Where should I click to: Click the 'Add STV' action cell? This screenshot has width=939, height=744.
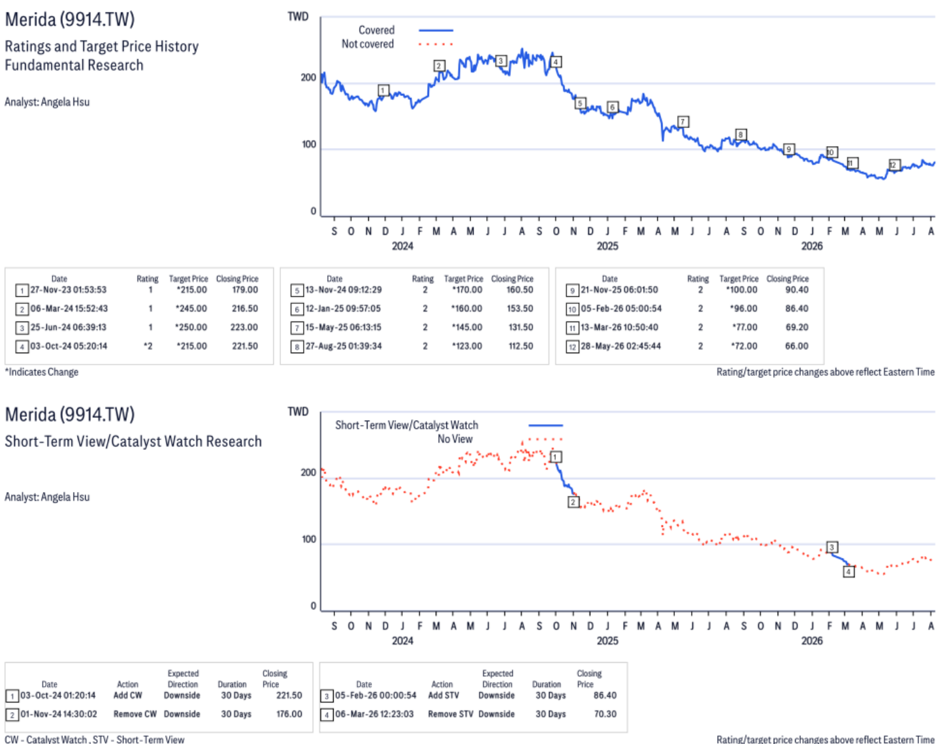[444, 695]
